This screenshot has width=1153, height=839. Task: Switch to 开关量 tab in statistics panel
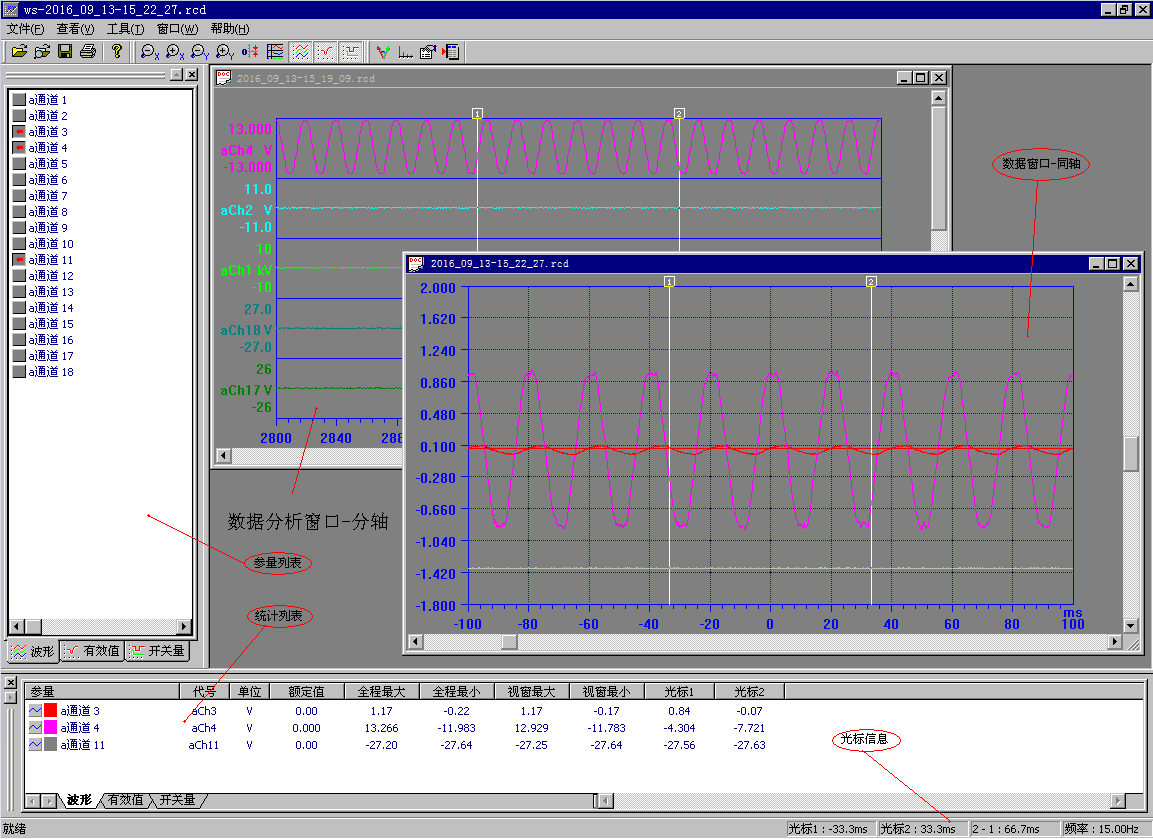(177, 800)
